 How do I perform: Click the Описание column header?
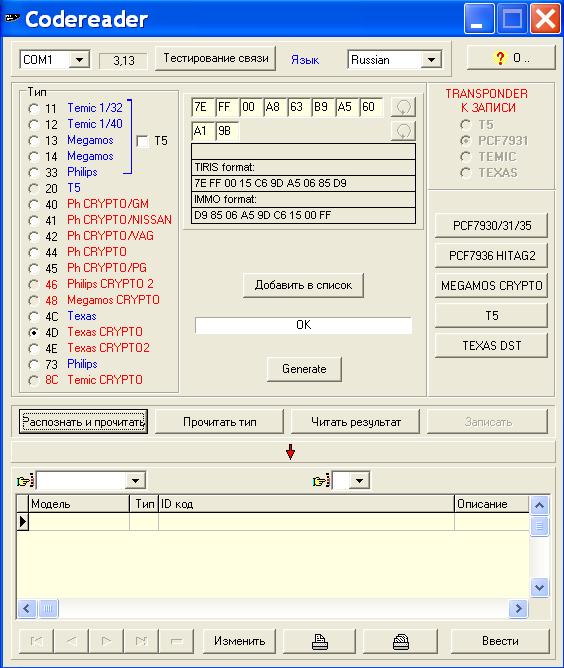pos(492,504)
